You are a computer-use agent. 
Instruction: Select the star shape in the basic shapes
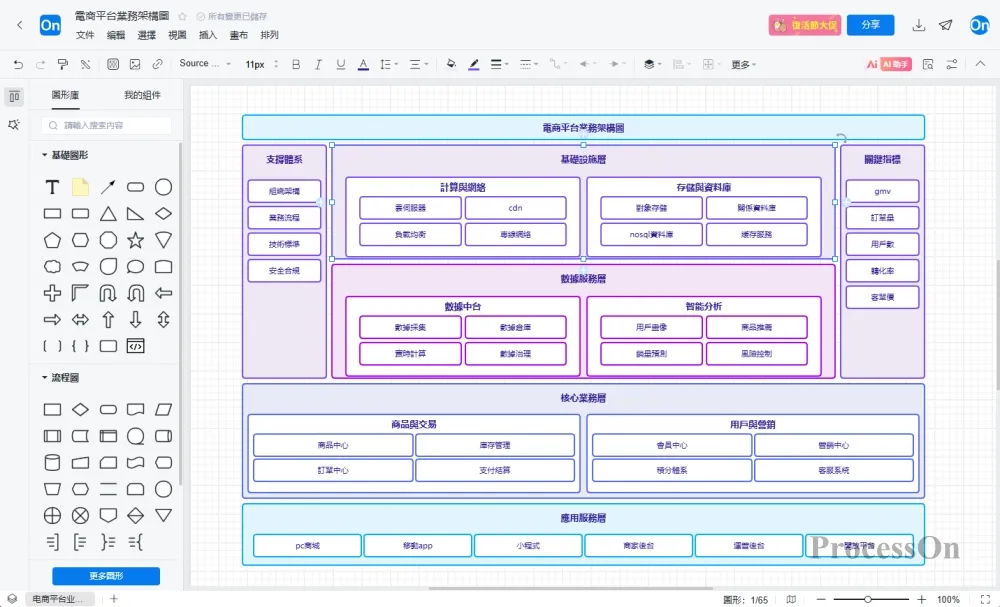[x=135, y=240]
